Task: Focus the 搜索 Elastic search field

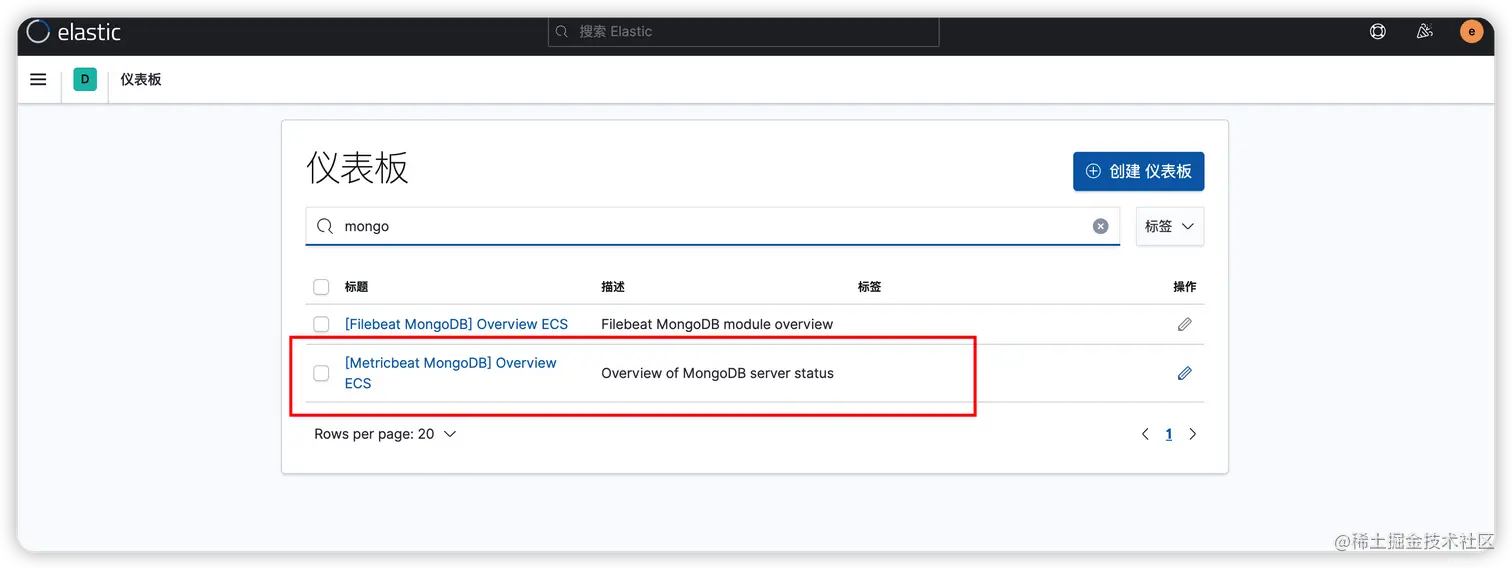Action: [x=743, y=32]
